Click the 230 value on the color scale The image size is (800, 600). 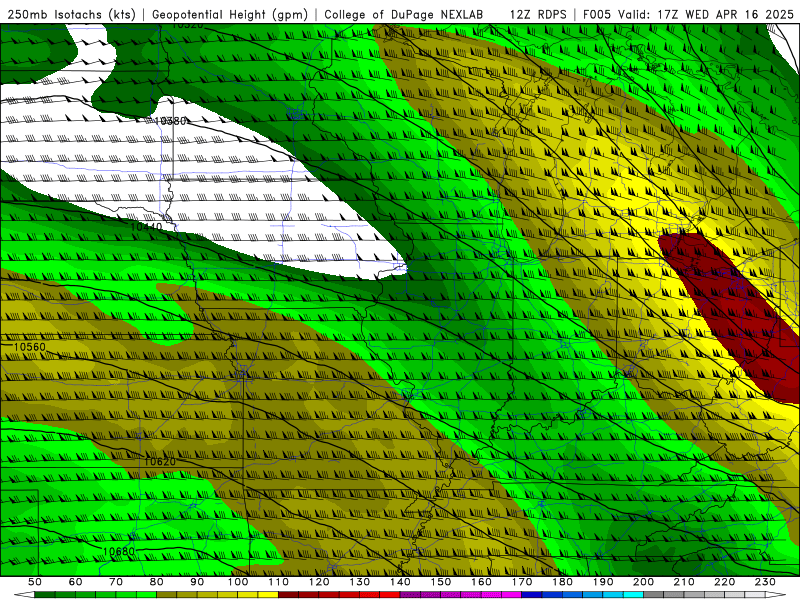click(x=765, y=582)
